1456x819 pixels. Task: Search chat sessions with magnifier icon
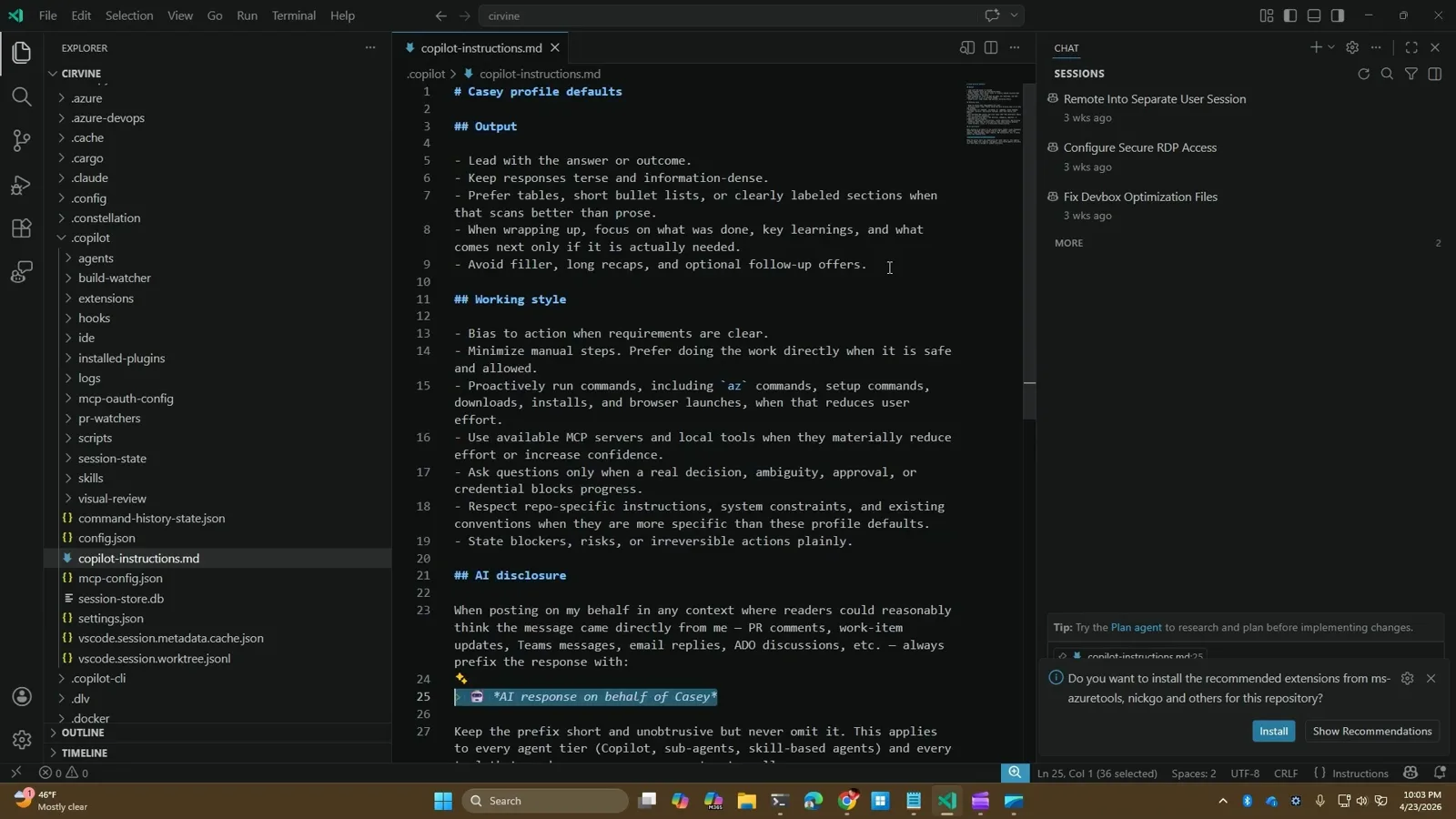pyautogui.click(x=1387, y=74)
